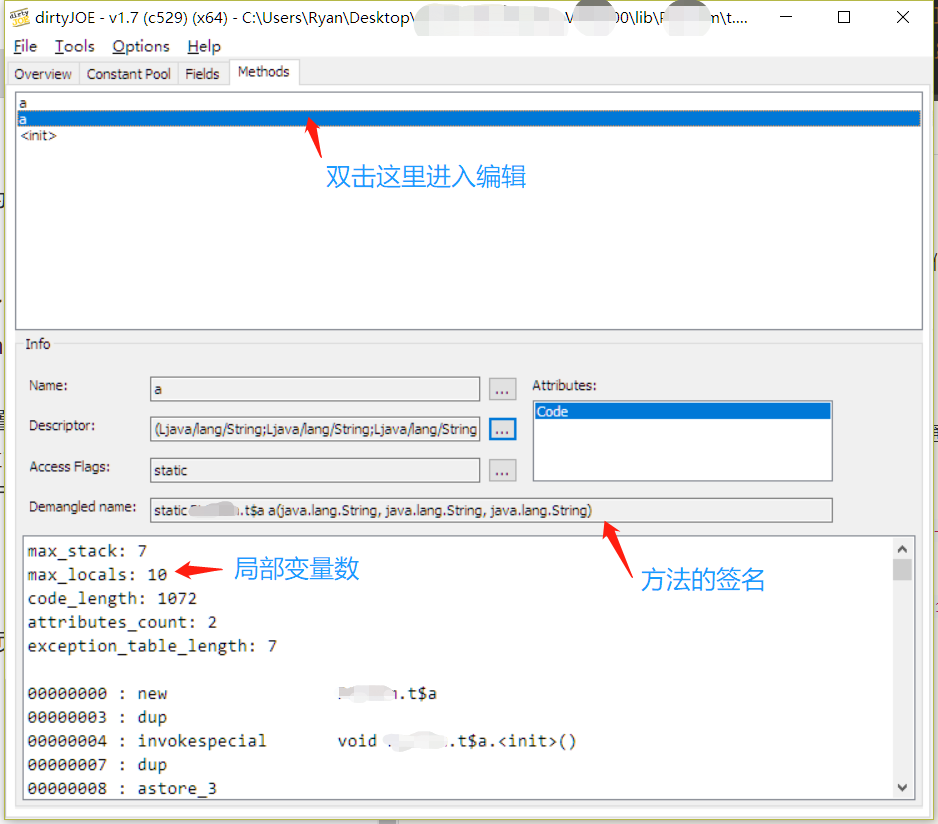Select the first 'a' method in list
The image size is (938, 824).
click(x=23, y=103)
